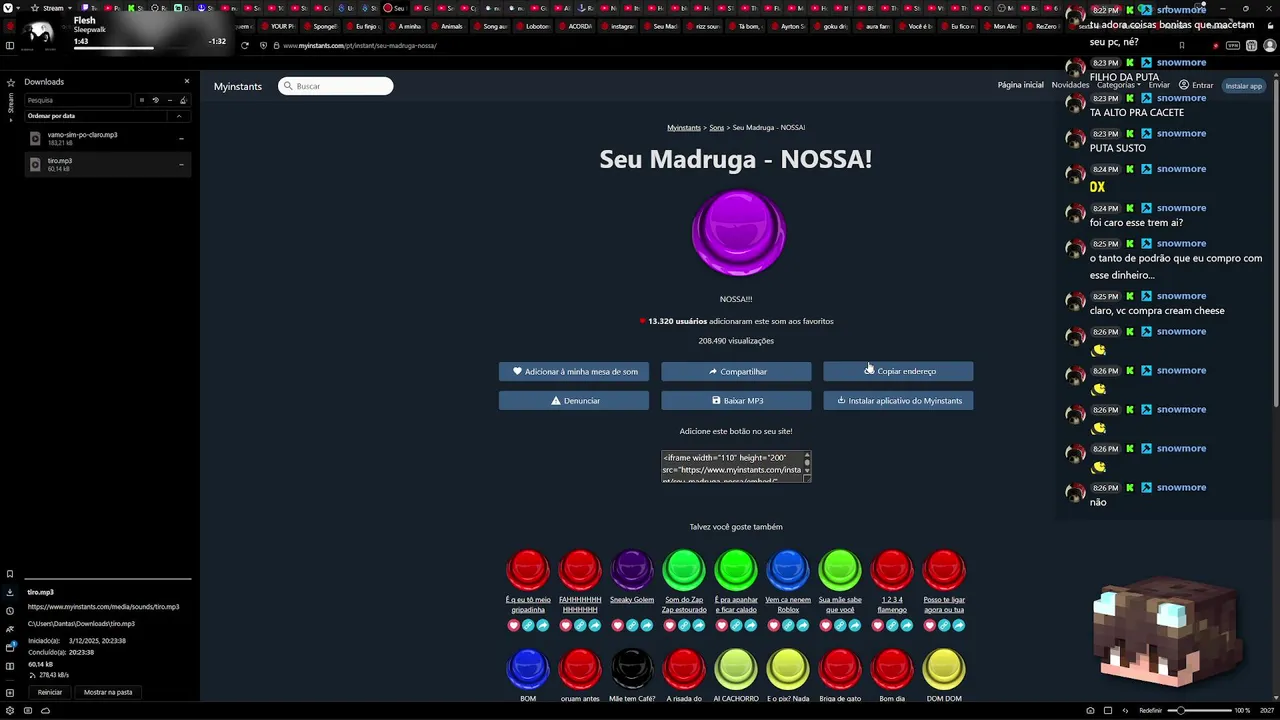The image size is (1280, 720).
Task: Open the history clock icon in the sidebar
Action: coord(10,611)
